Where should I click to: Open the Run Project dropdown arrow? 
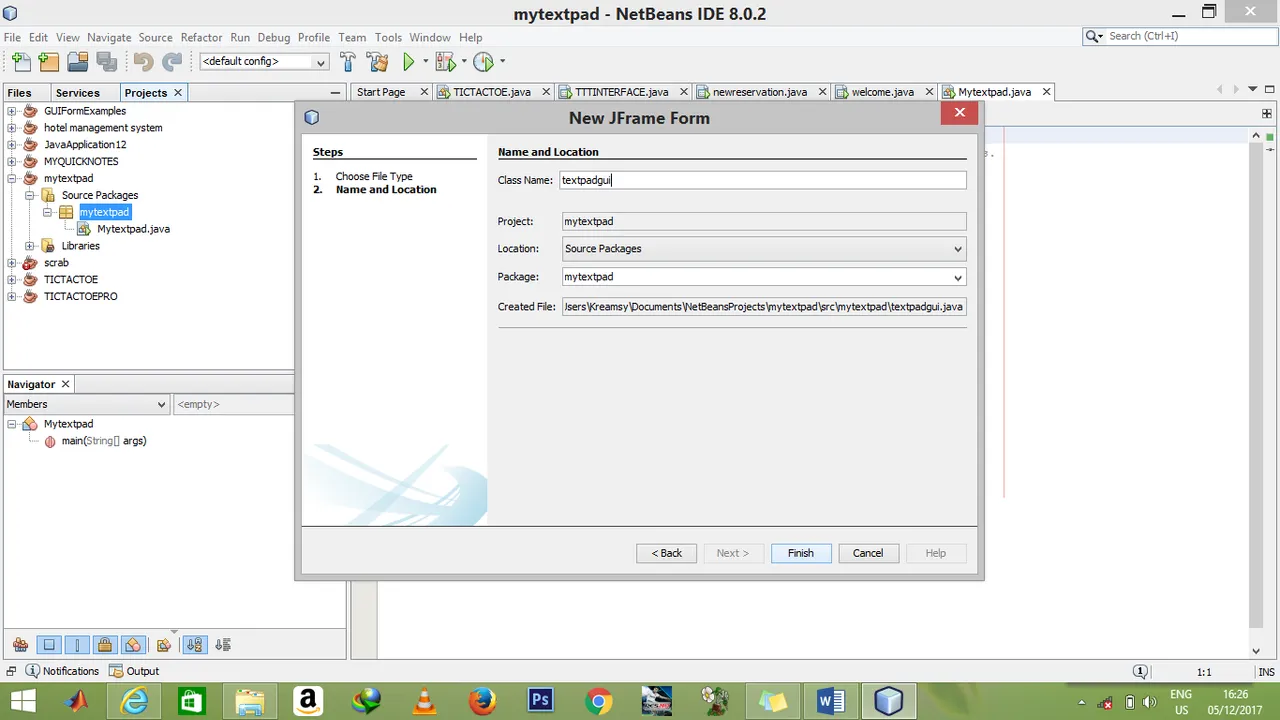click(x=425, y=62)
